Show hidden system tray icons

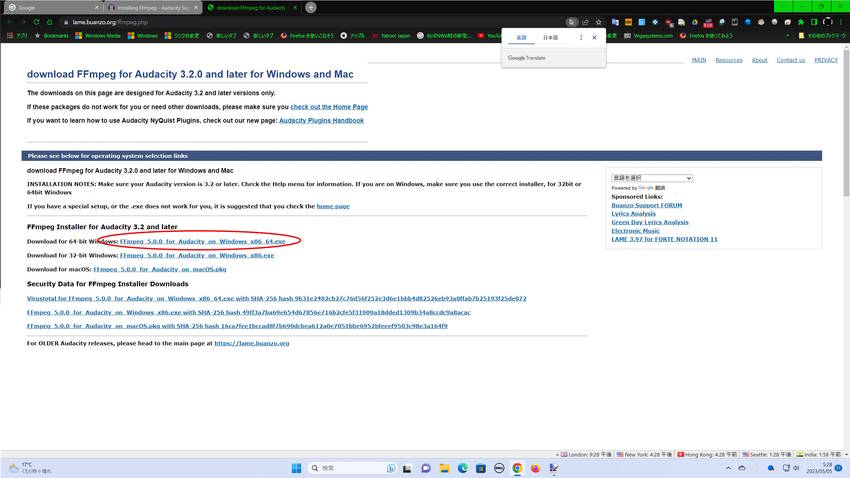[x=728, y=468]
